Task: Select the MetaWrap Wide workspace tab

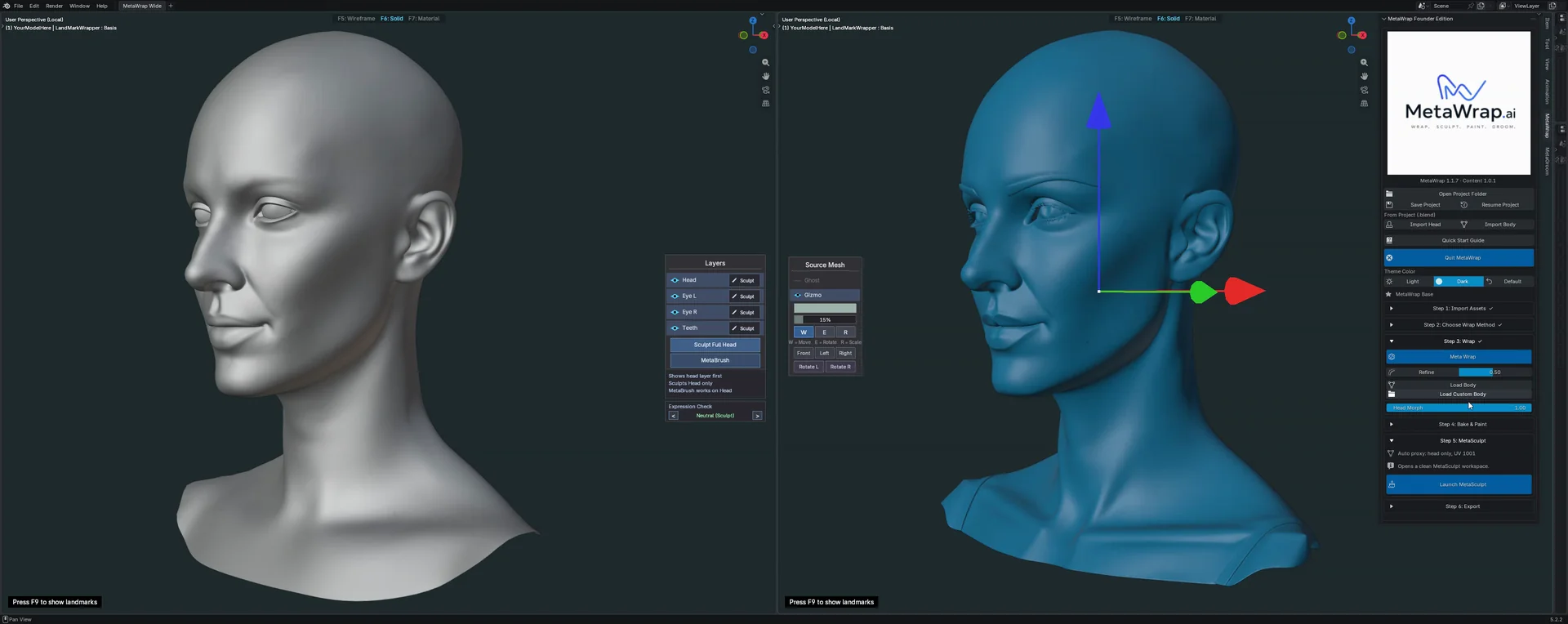Action: point(142,6)
